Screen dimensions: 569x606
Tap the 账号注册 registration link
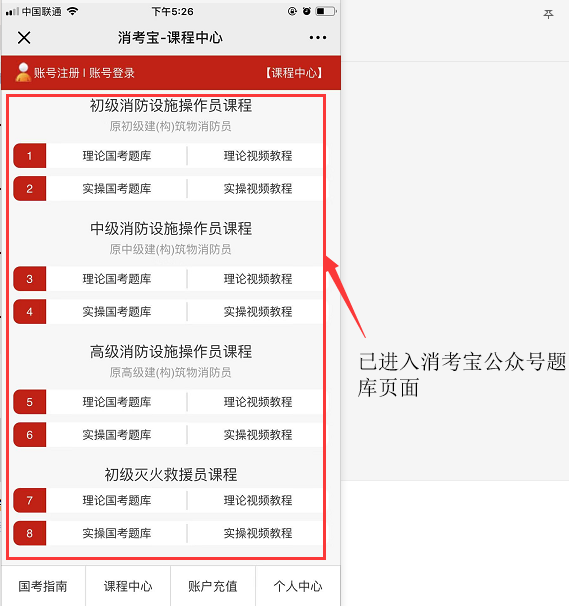click(56, 73)
